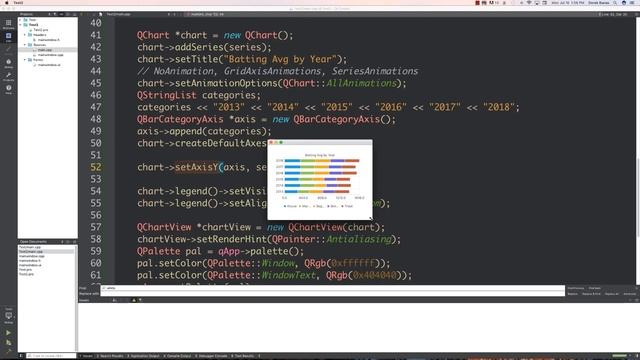The width and height of the screenshot is (640, 360).
Task: Click the Find Next button
Action: click(595, 288)
